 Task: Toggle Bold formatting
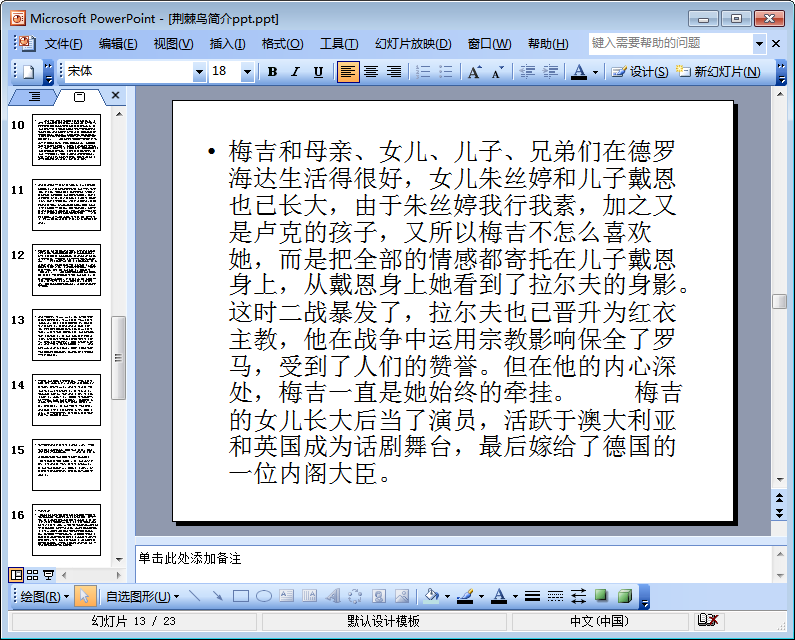pos(273,72)
